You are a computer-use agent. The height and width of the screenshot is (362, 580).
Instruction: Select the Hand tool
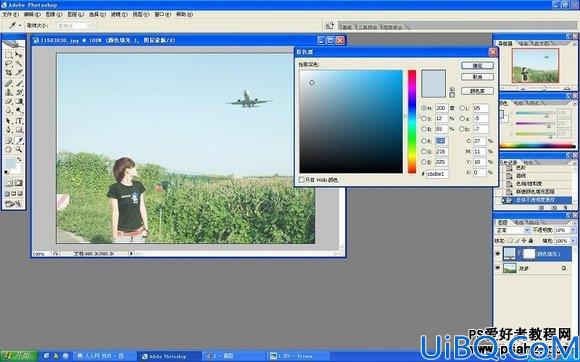click(x=8, y=150)
